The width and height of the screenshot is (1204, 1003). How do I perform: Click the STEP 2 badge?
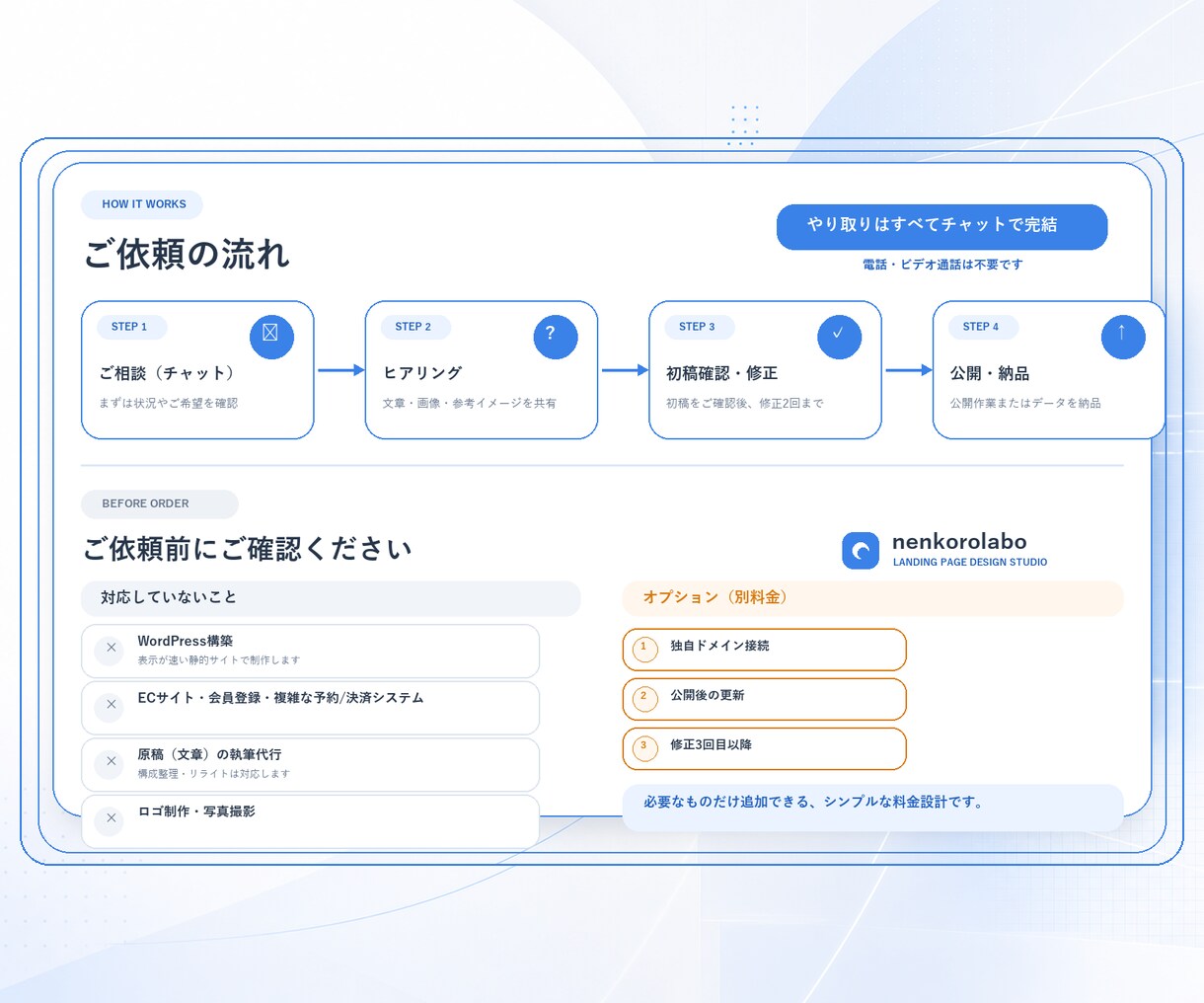[x=415, y=327]
